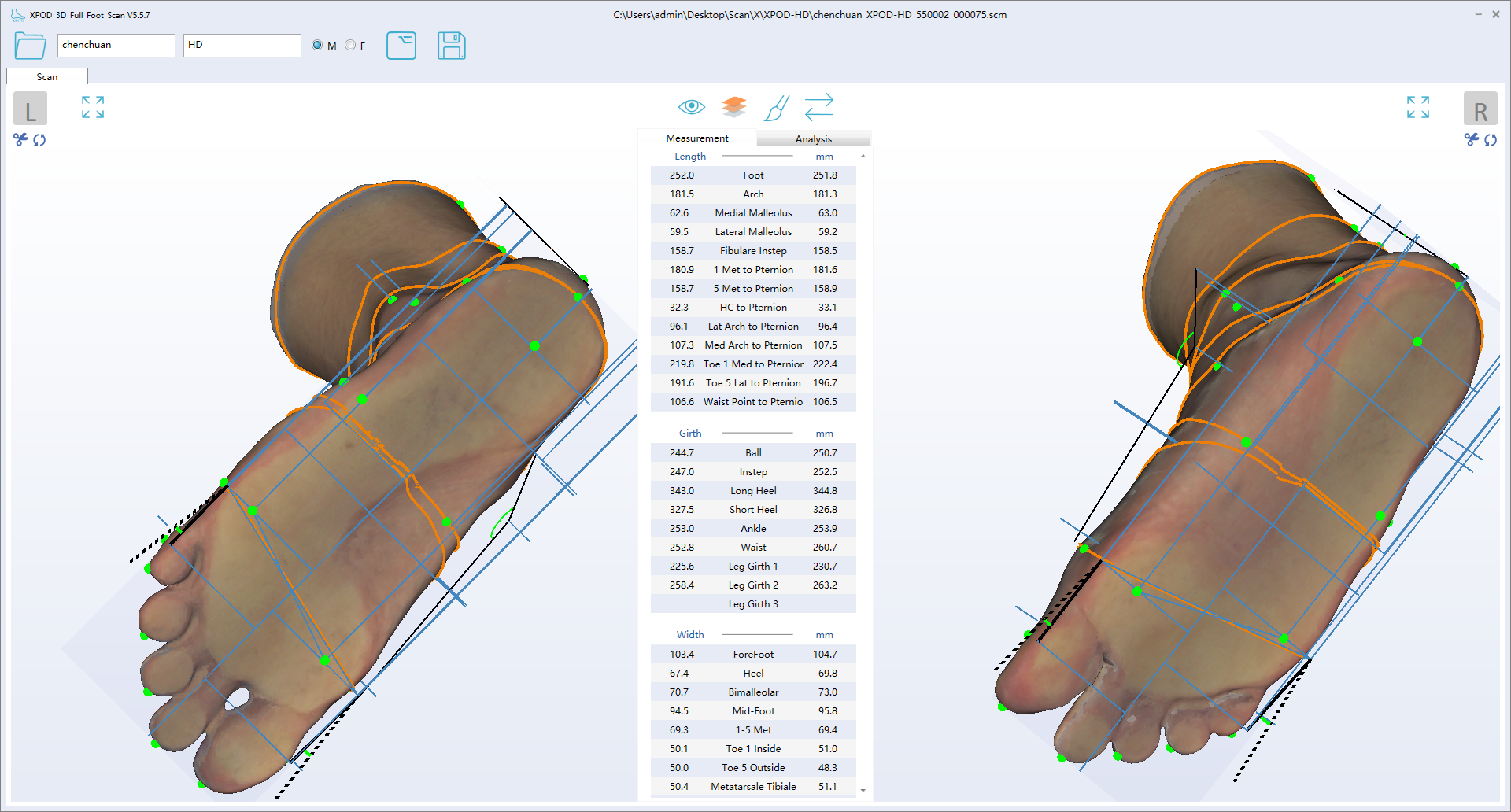Select the F gender radio button
This screenshot has width=1511, height=812.
(350, 46)
